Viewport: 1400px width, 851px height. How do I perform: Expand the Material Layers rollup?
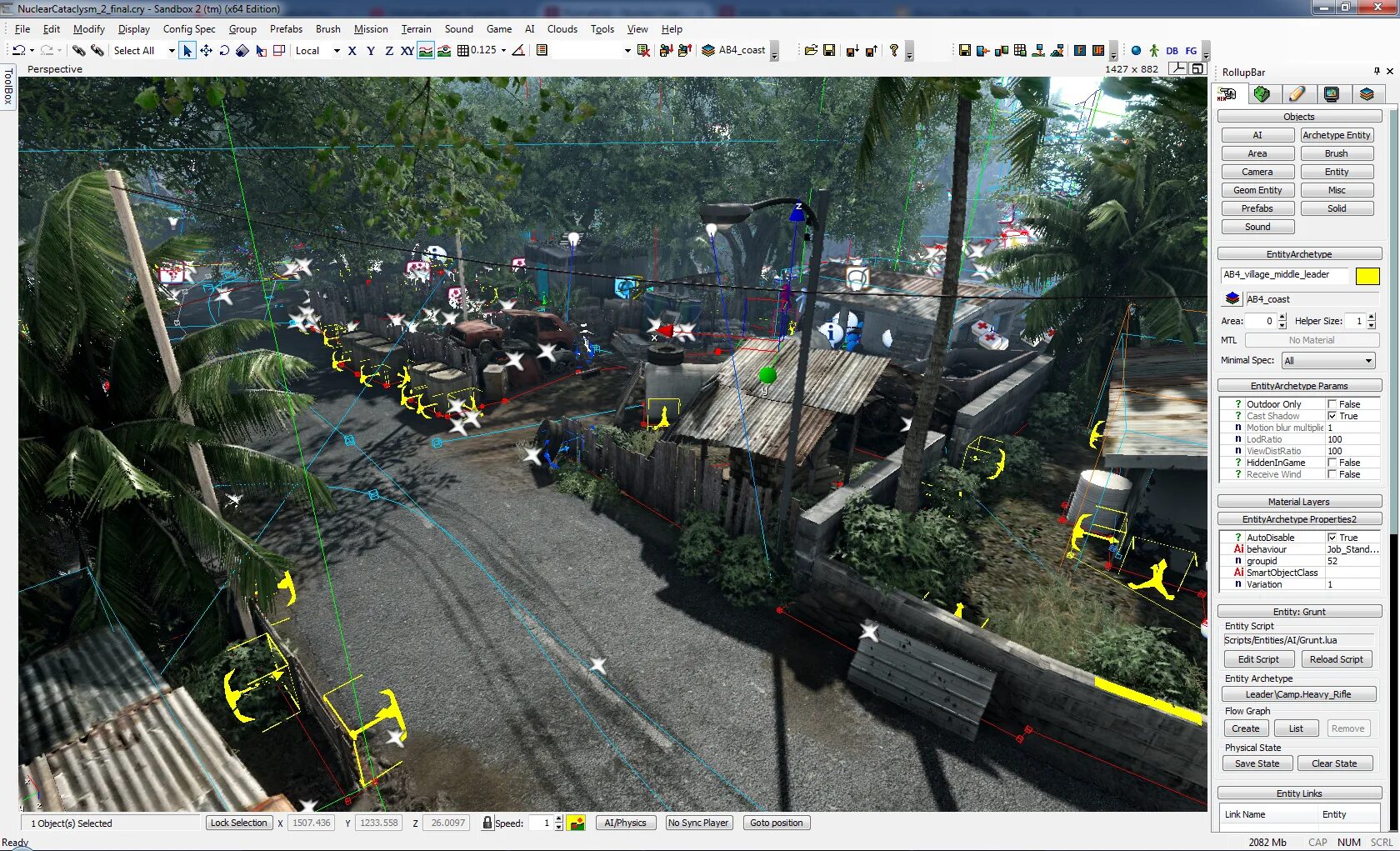(1299, 502)
